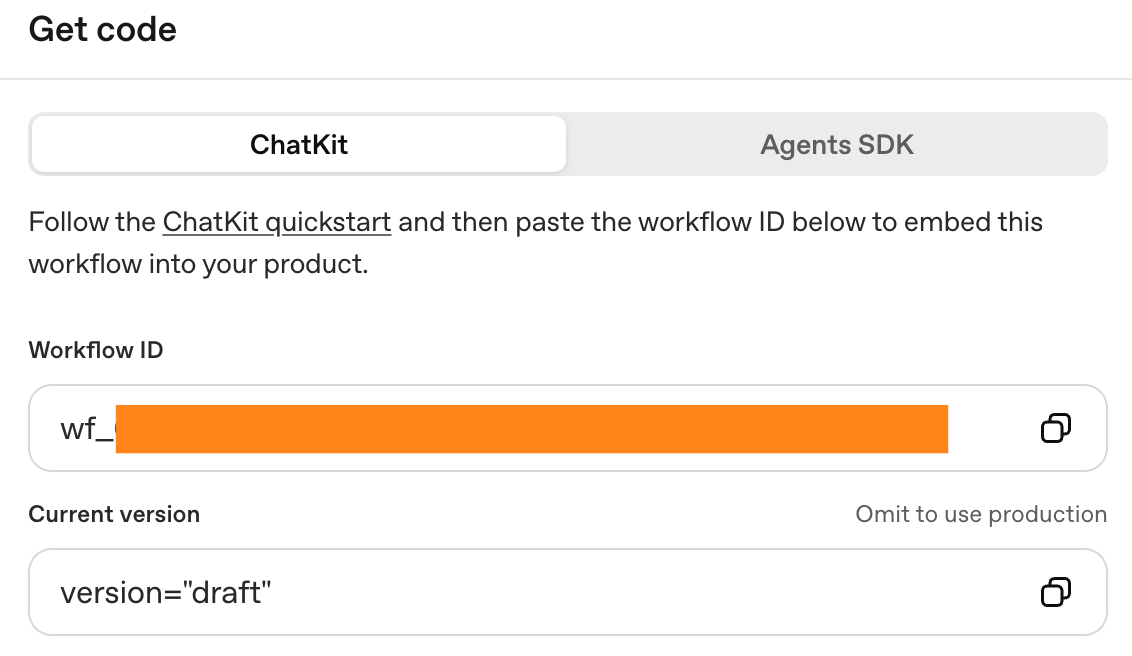Click the copy button at the bottom input's right edge
Viewport: 1132px width, 656px height.
(1055, 592)
